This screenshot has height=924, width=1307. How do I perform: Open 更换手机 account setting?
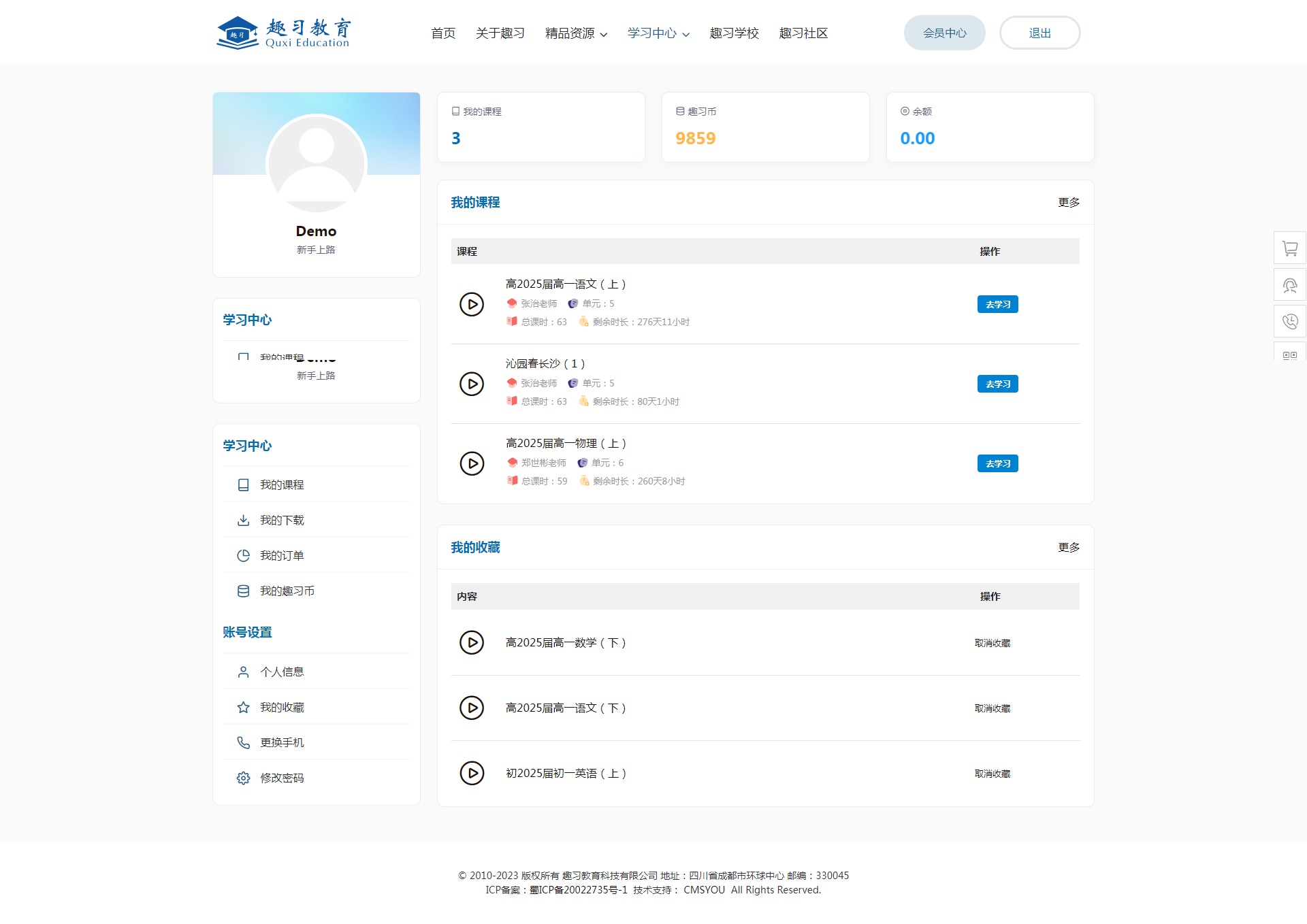(317, 742)
